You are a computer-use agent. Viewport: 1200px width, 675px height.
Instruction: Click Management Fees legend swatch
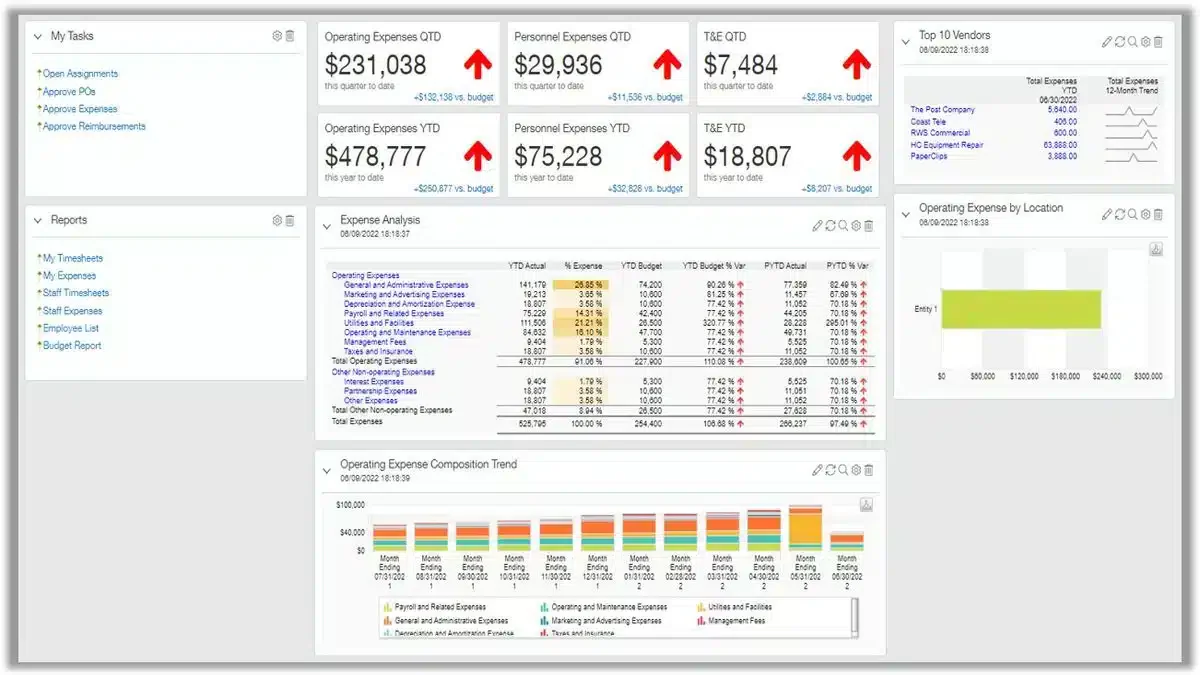point(699,621)
